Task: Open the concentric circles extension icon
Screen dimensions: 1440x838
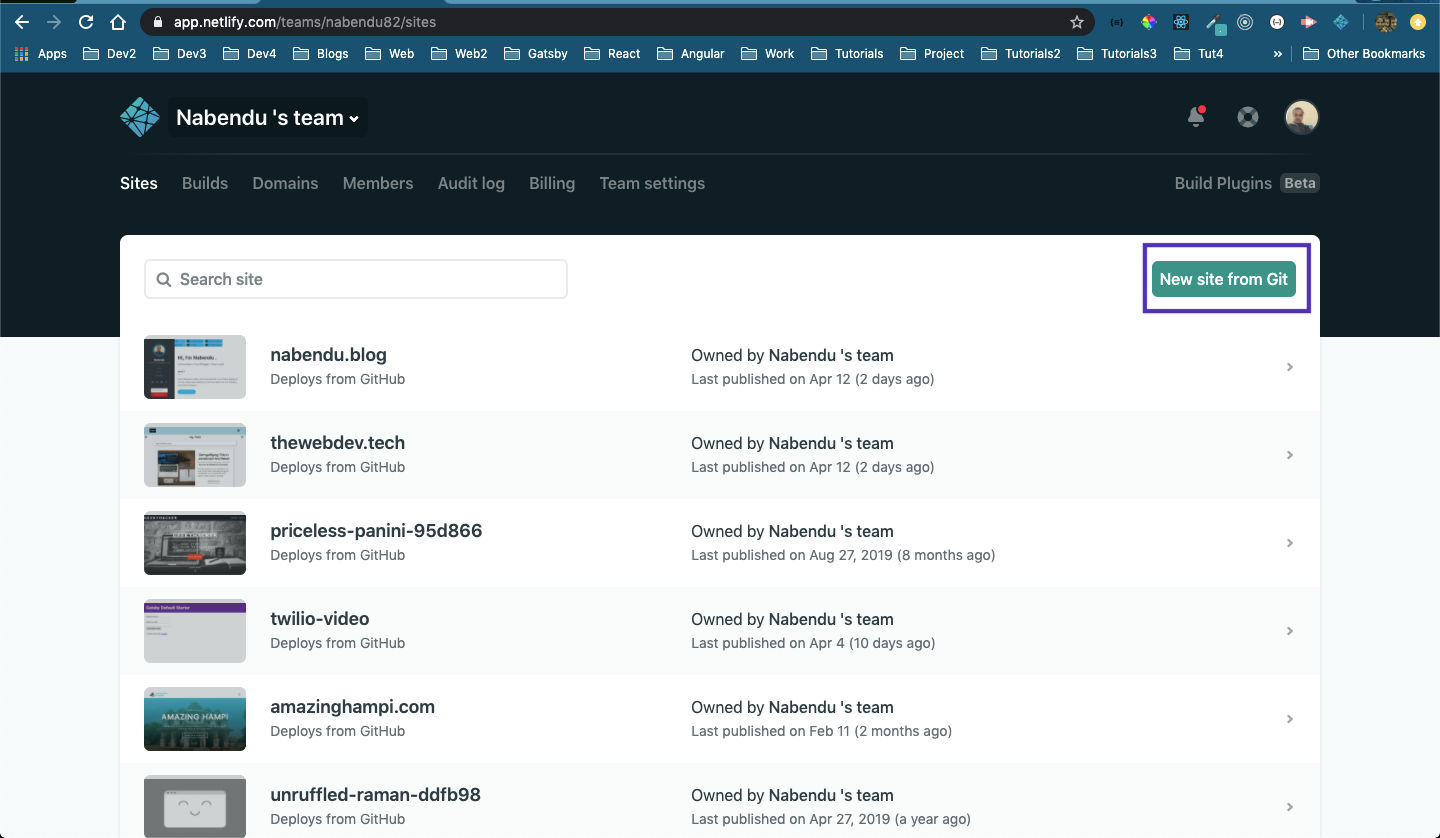Action: (x=1245, y=21)
